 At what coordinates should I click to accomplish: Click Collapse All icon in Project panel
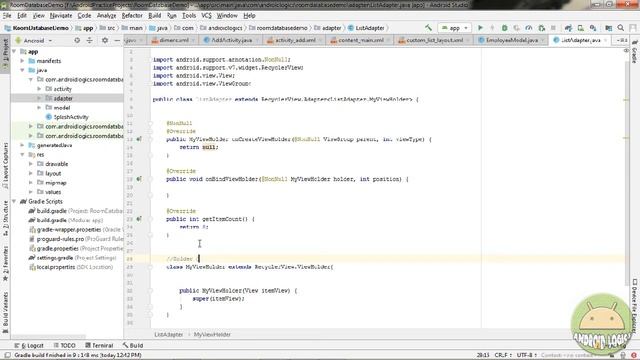(90, 40)
